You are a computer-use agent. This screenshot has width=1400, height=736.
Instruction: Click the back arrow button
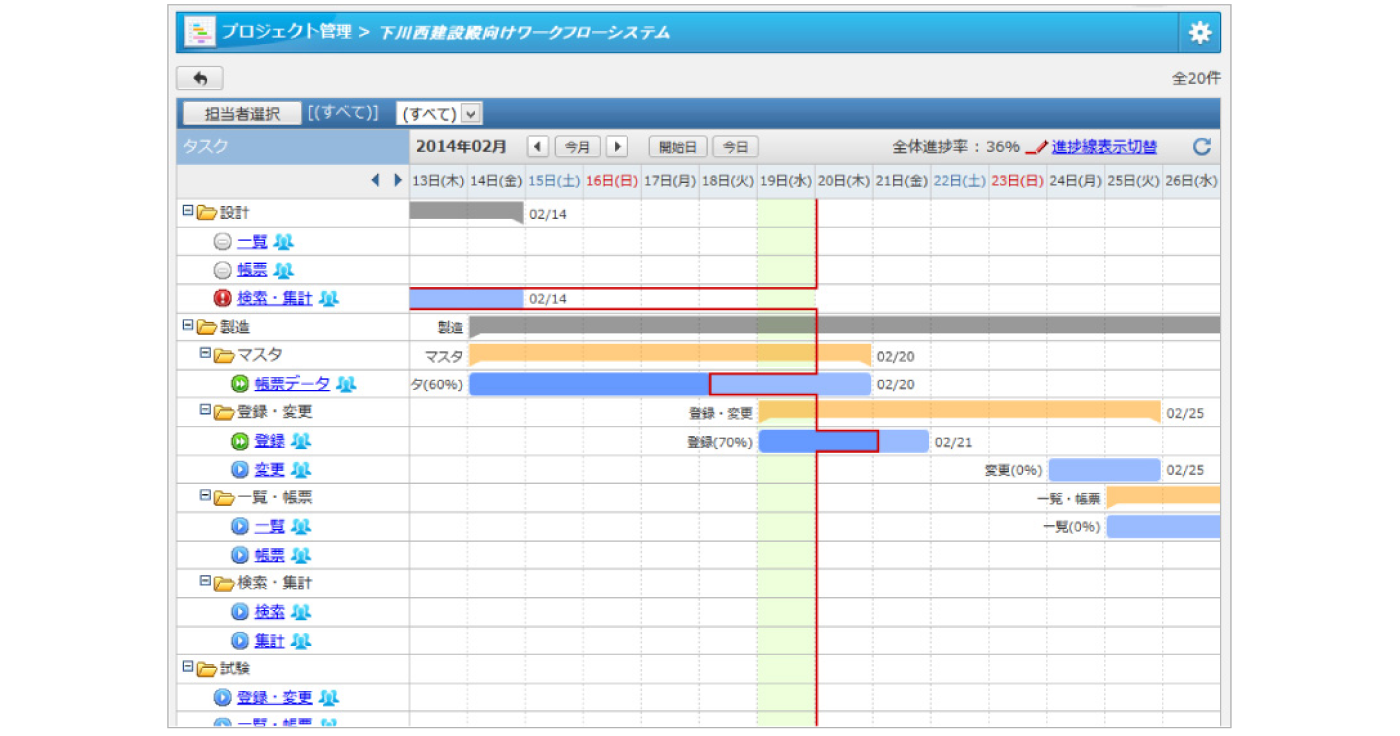point(200,78)
